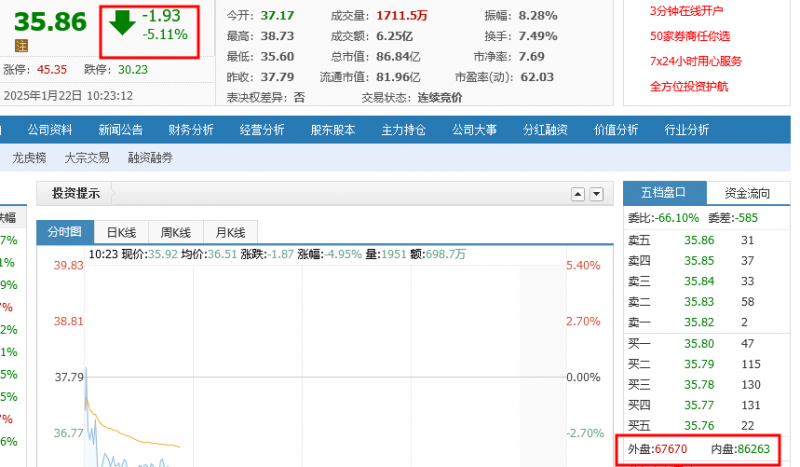800x467 pixels.
Task: Click the timestamp 2025年1月22日 10:23:12
Action: coord(68,95)
